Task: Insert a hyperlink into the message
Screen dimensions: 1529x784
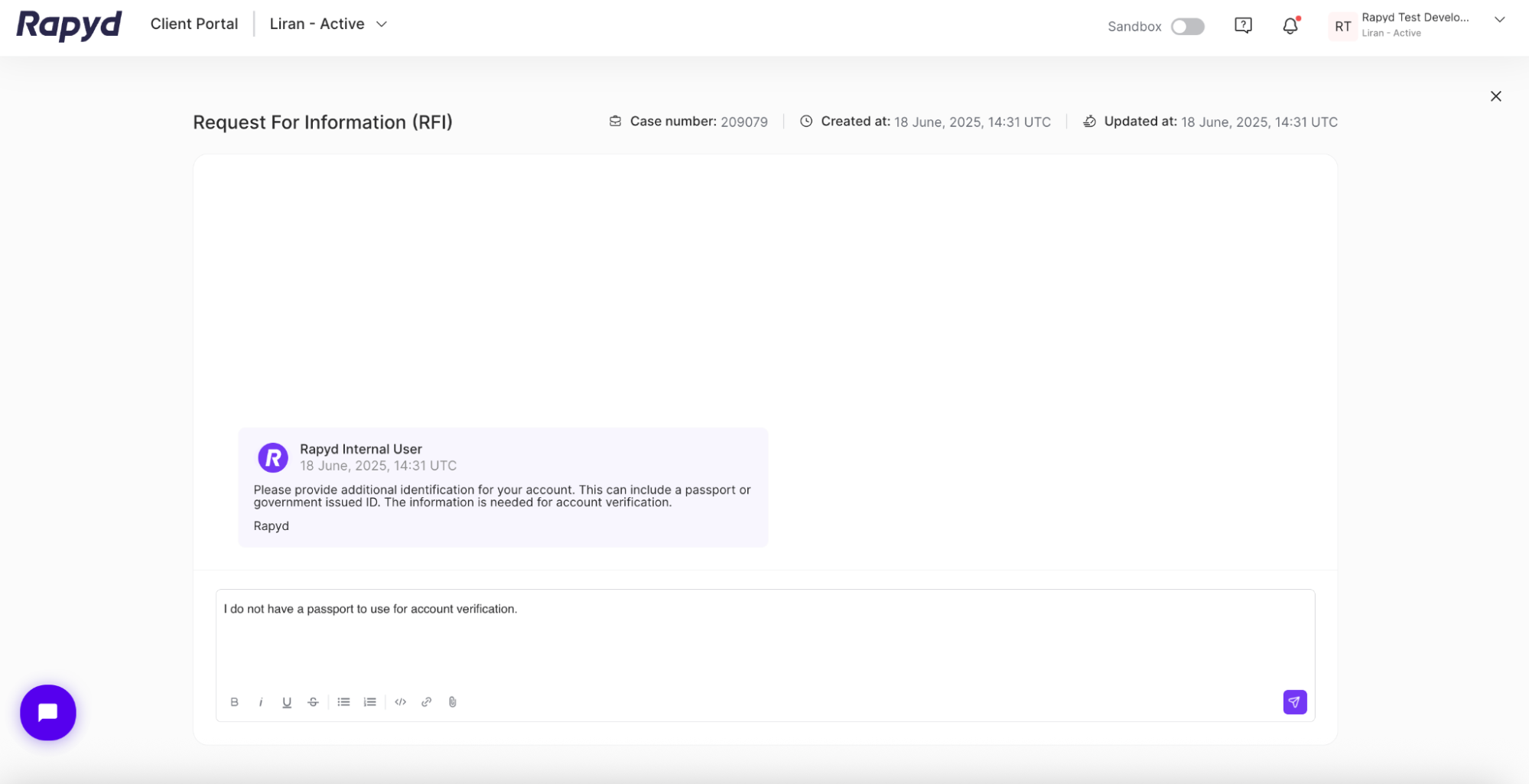Action: tap(426, 701)
